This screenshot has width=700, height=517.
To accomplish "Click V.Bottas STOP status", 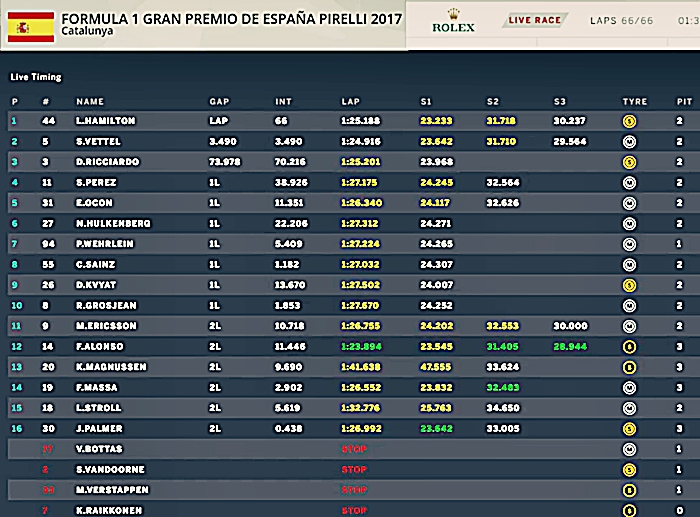I will (x=353, y=449).
